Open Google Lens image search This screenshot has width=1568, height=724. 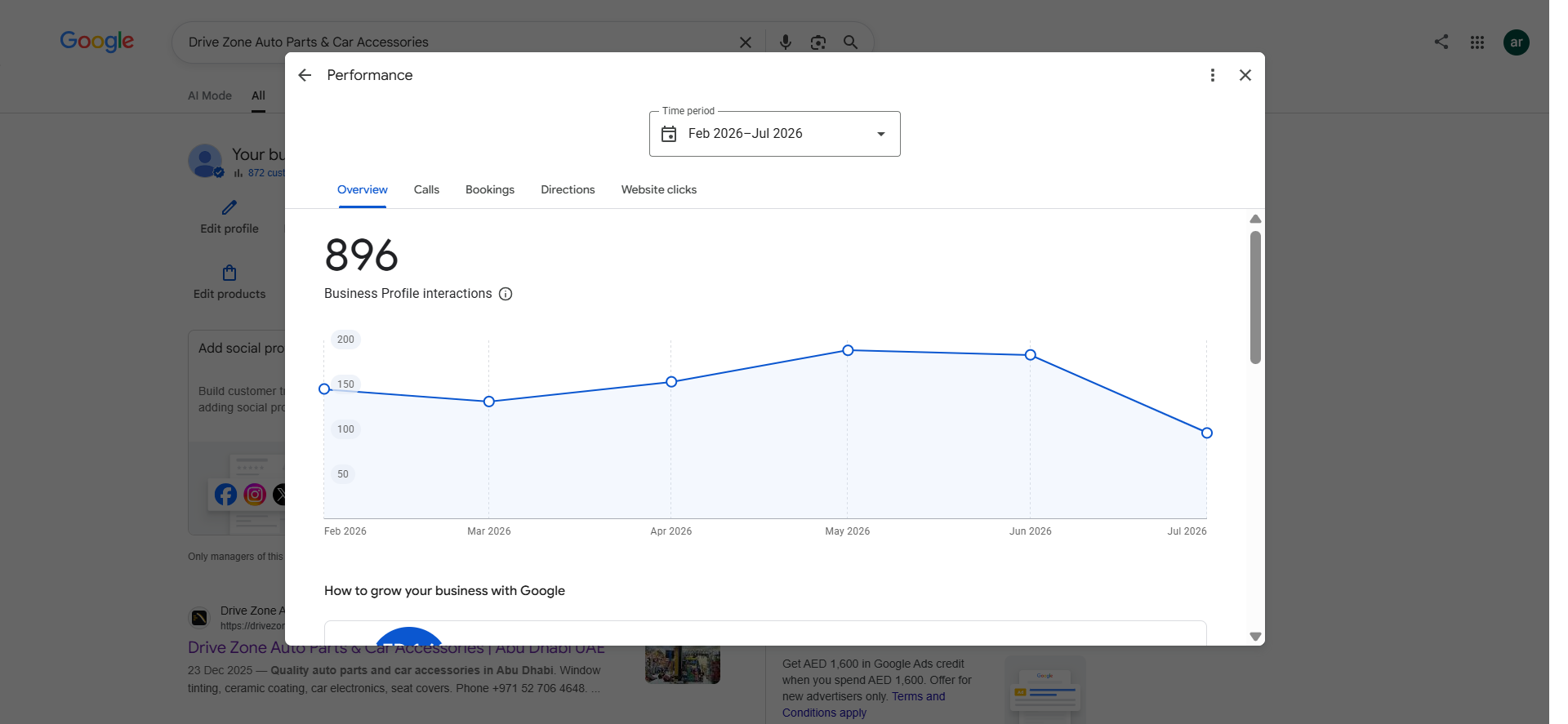pos(818,42)
